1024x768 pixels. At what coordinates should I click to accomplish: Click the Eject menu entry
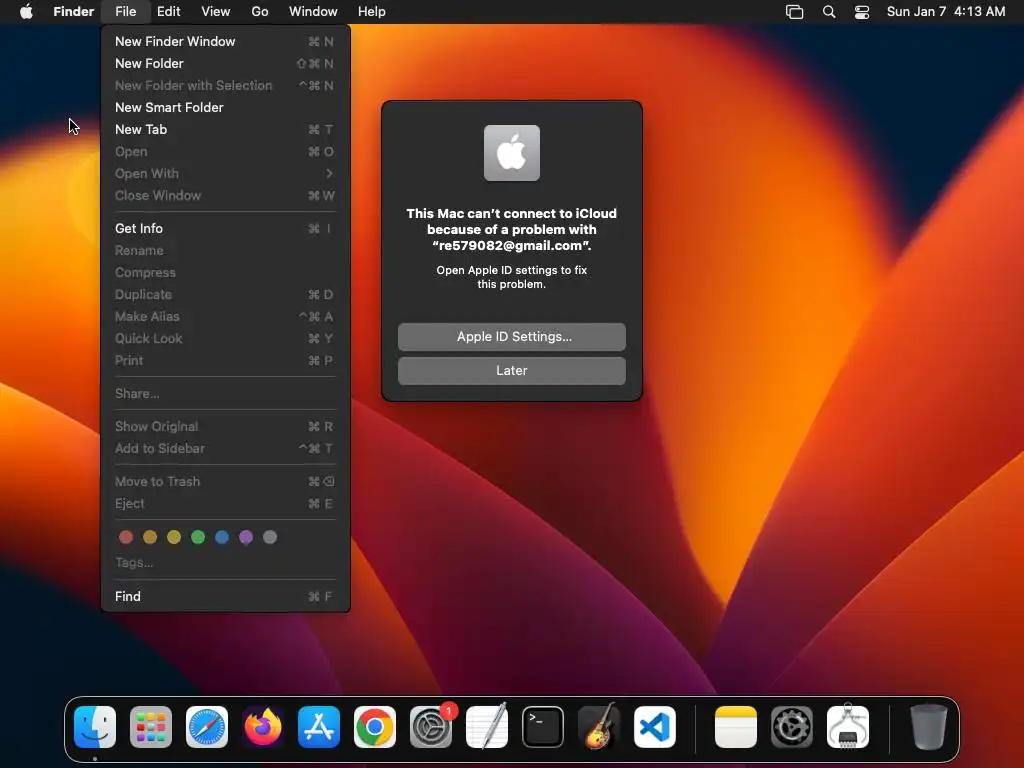[x=225, y=504]
